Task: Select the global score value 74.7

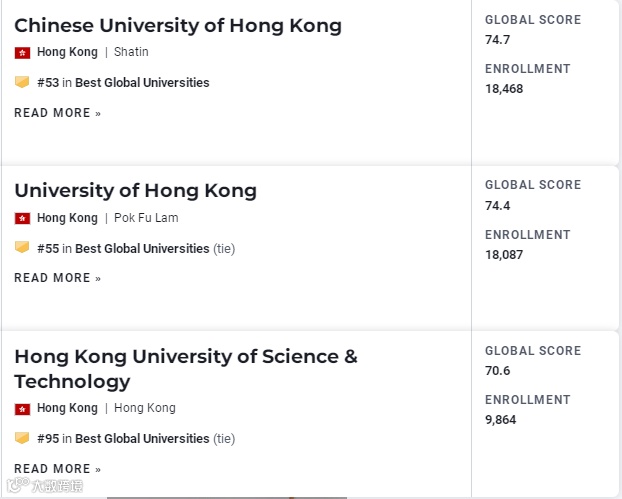Action: click(497, 40)
